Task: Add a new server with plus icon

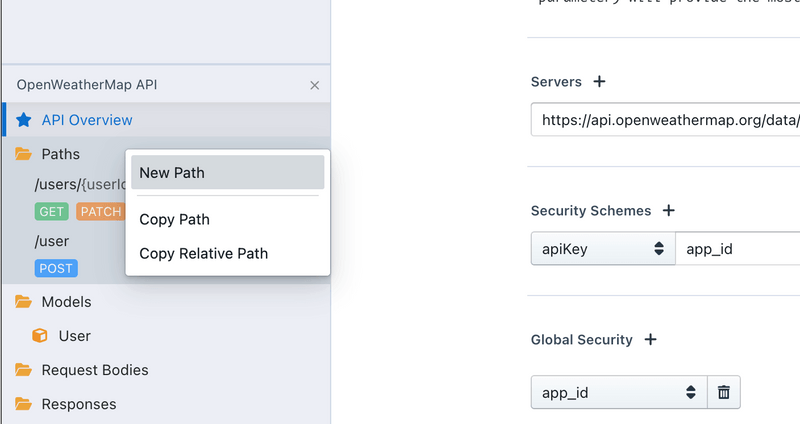Action: (599, 82)
